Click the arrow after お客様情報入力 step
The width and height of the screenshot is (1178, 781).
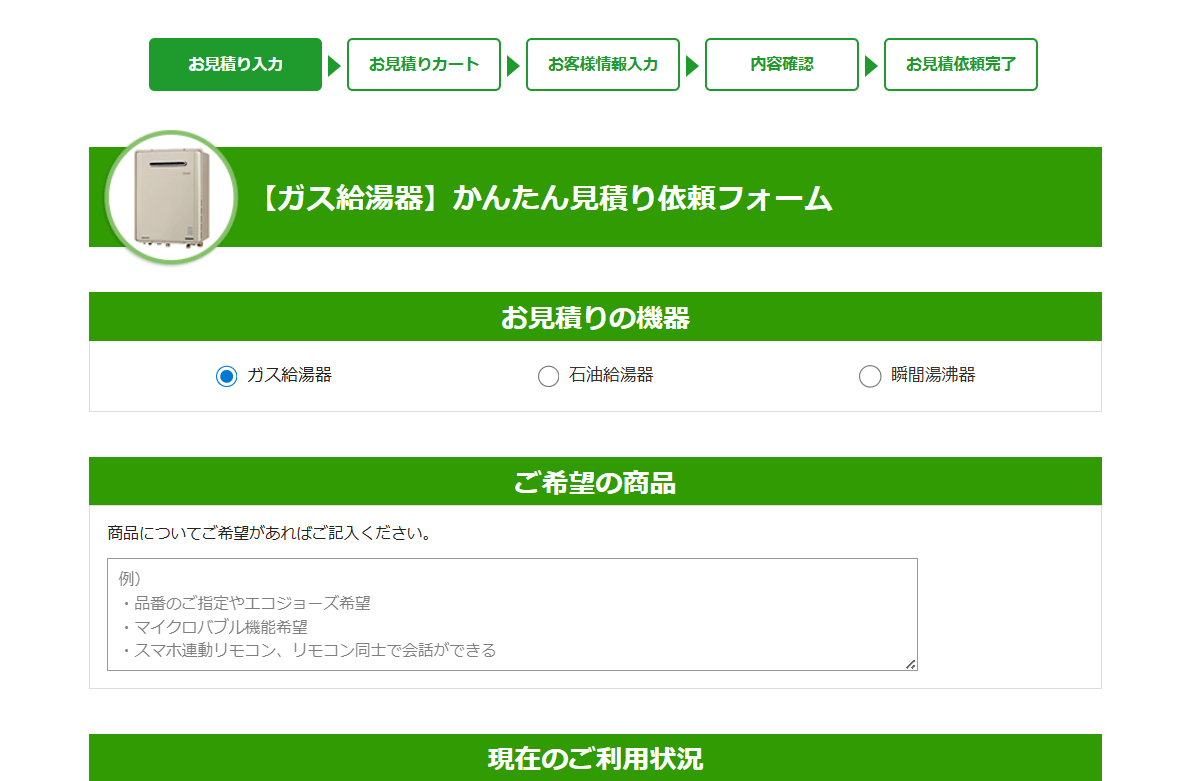coord(692,66)
